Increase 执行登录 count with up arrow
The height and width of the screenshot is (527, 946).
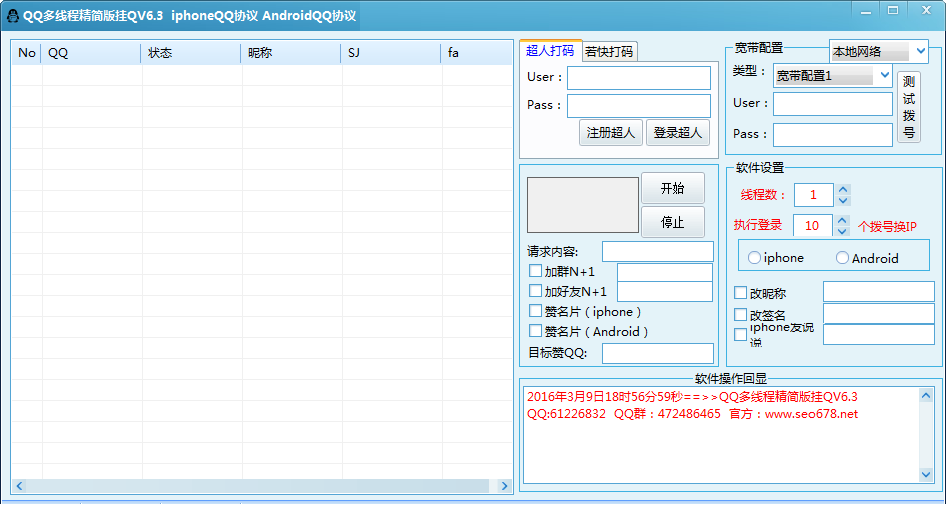(x=843, y=220)
